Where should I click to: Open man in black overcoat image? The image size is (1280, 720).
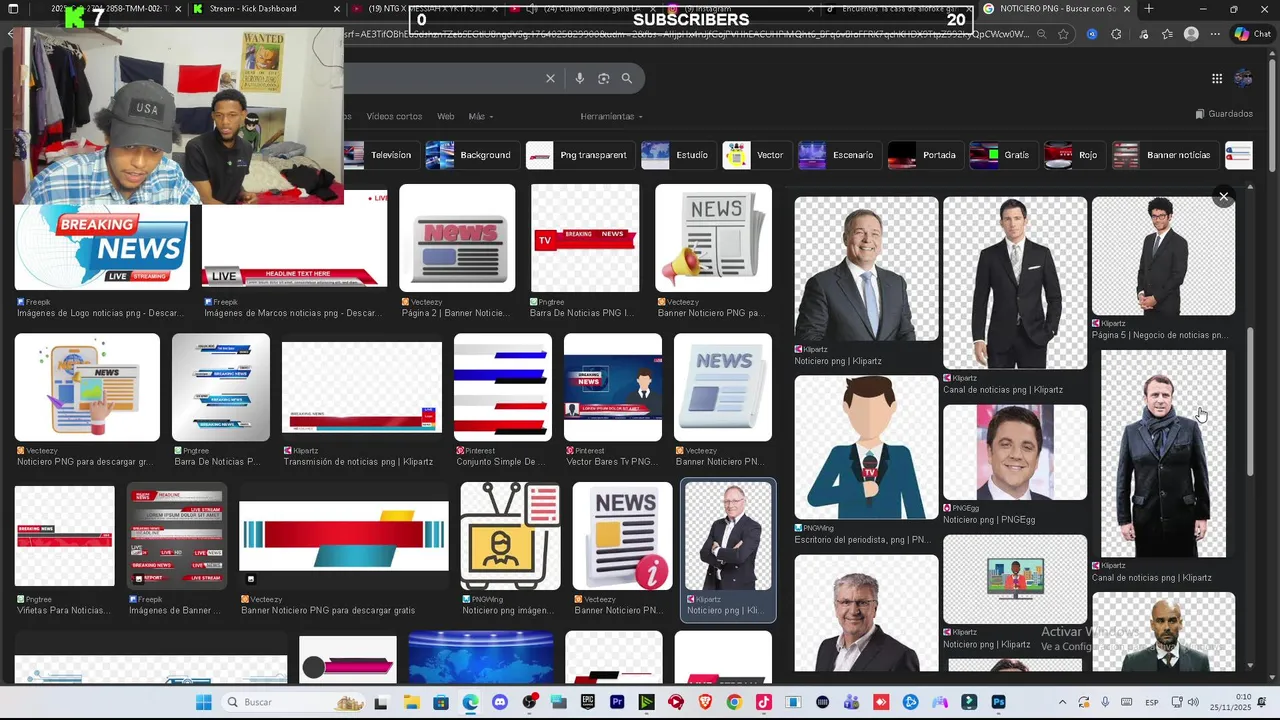click(1163, 453)
